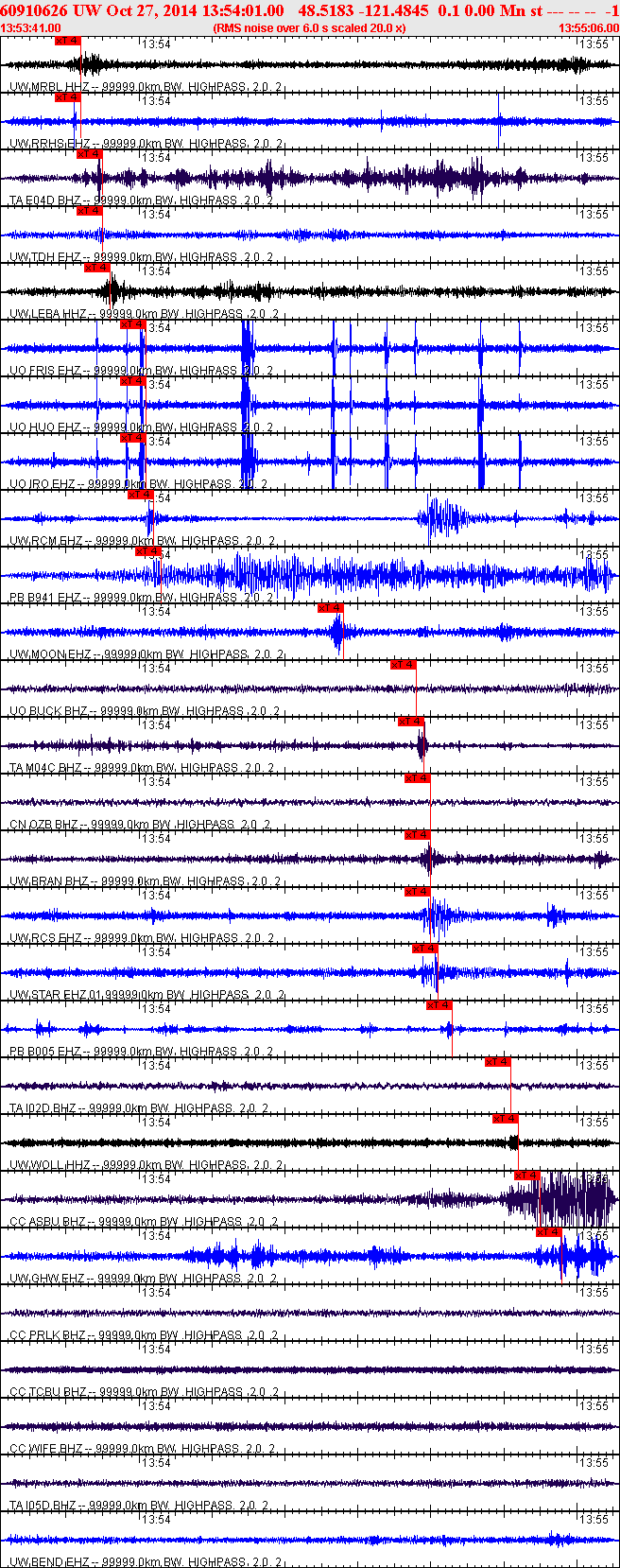Click the event ID 60910626 in header
Image resolution: width=620 pixels, height=1568 pixels.
coord(31,10)
